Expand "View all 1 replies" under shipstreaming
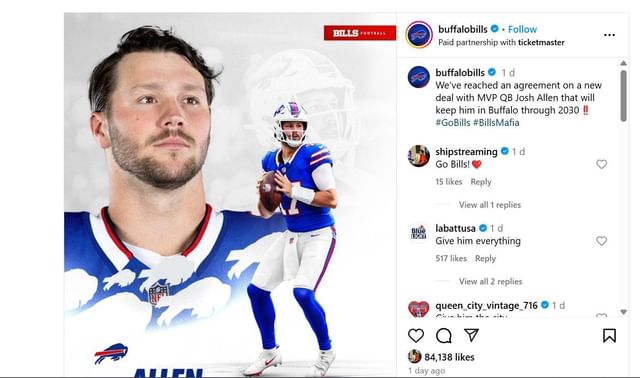Viewport: 640px width, 378px height. click(x=490, y=205)
